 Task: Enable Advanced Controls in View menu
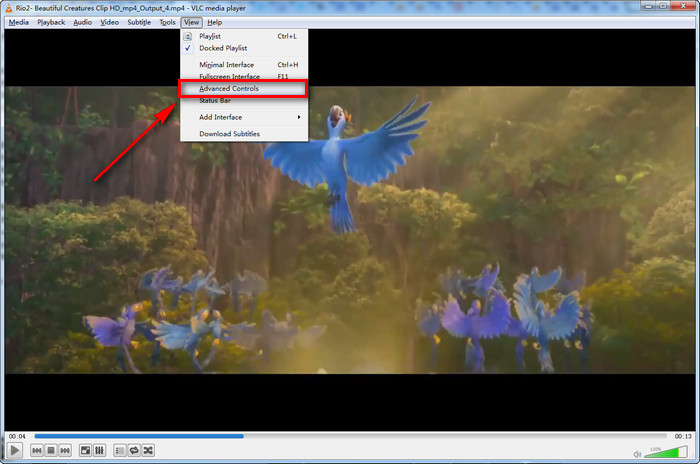click(x=243, y=88)
